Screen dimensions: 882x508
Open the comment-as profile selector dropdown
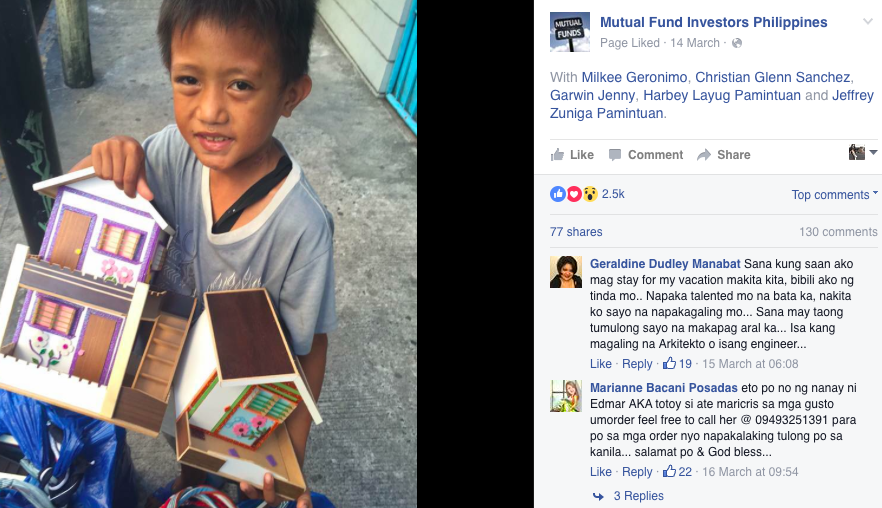(863, 152)
